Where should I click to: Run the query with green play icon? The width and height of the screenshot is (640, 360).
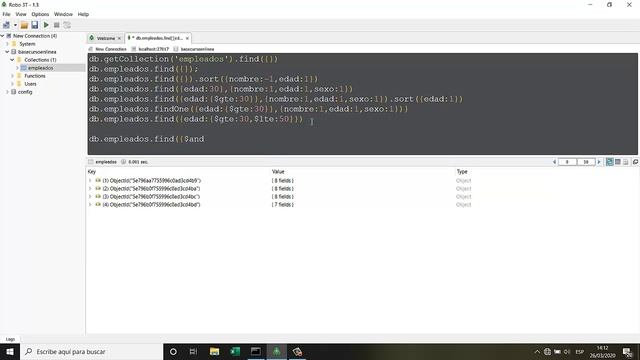46,25
